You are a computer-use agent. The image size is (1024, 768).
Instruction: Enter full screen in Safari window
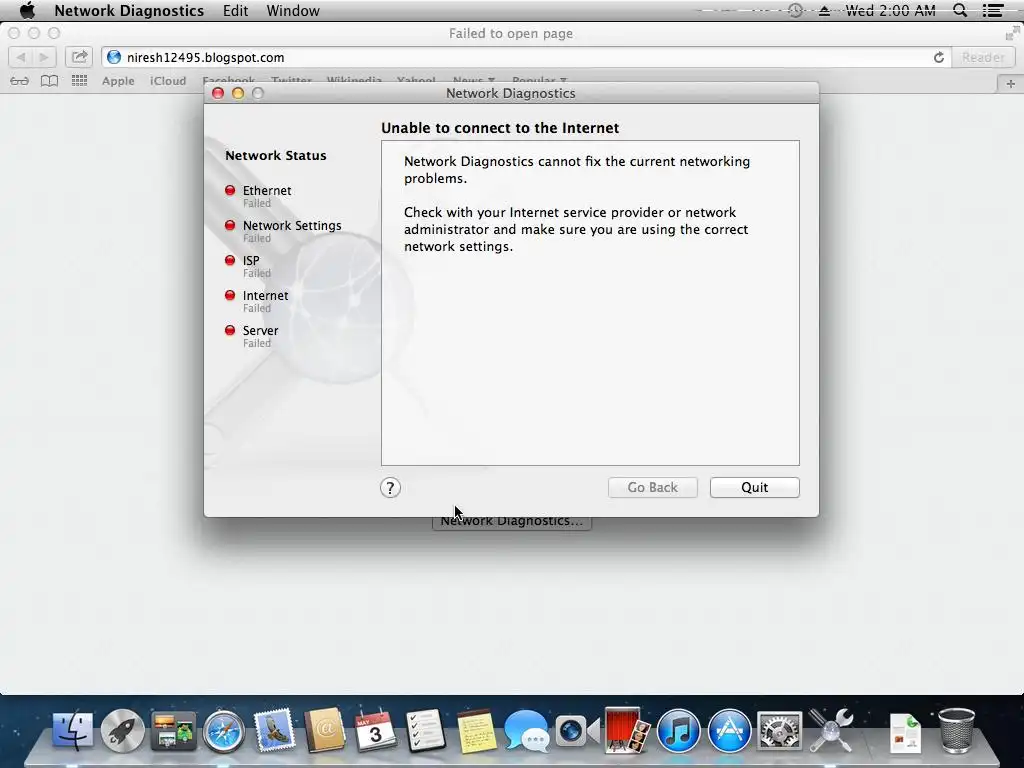tap(1012, 33)
